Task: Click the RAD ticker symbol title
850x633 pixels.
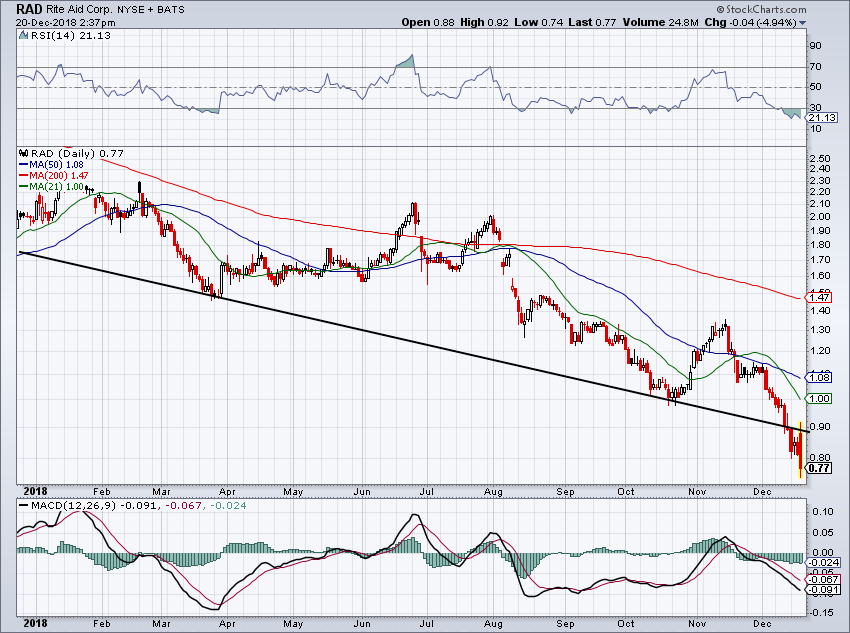Action: click(x=29, y=9)
